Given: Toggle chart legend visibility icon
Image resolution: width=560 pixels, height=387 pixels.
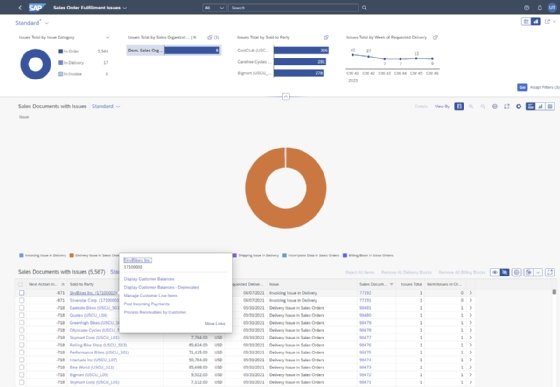Looking at the screenshot, I should pos(495,106).
